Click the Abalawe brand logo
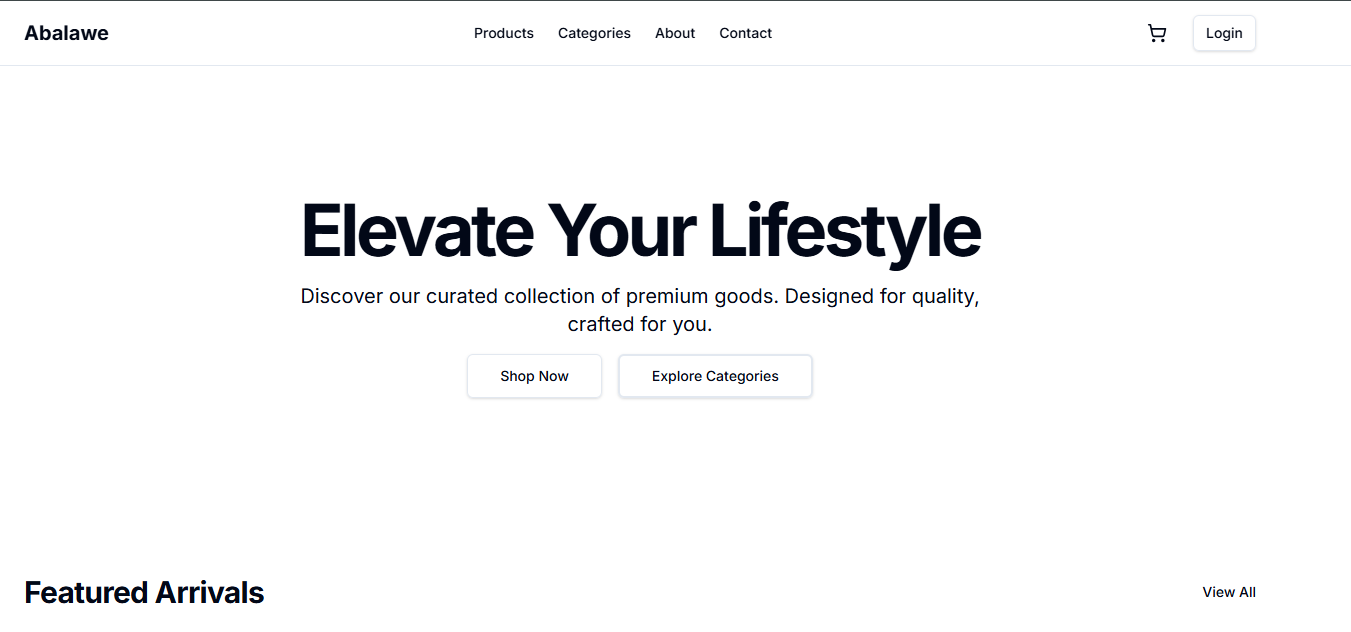1351x632 pixels. coord(66,33)
